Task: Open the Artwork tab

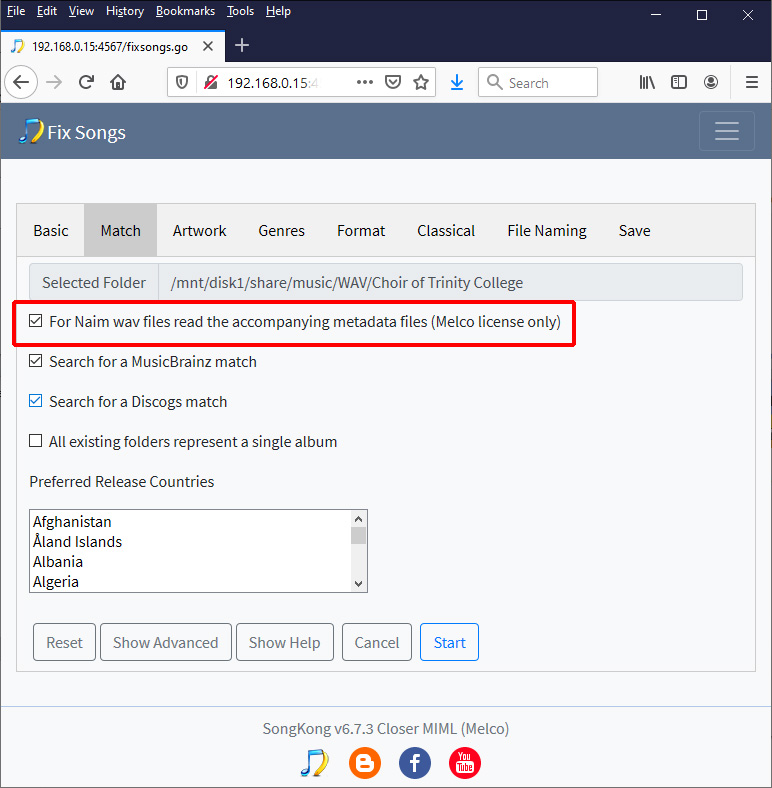Action: tap(200, 231)
